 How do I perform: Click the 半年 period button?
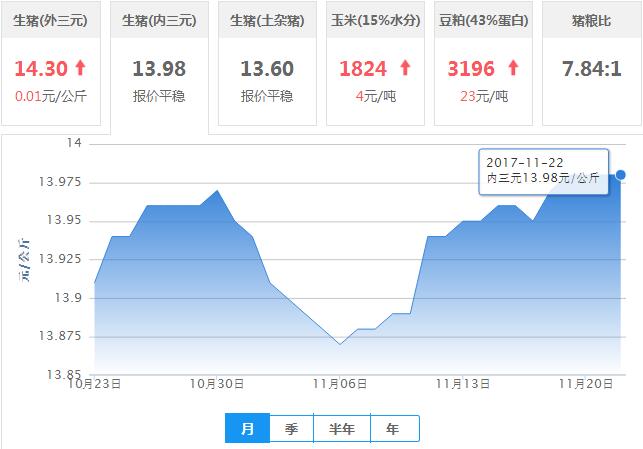pos(342,428)
